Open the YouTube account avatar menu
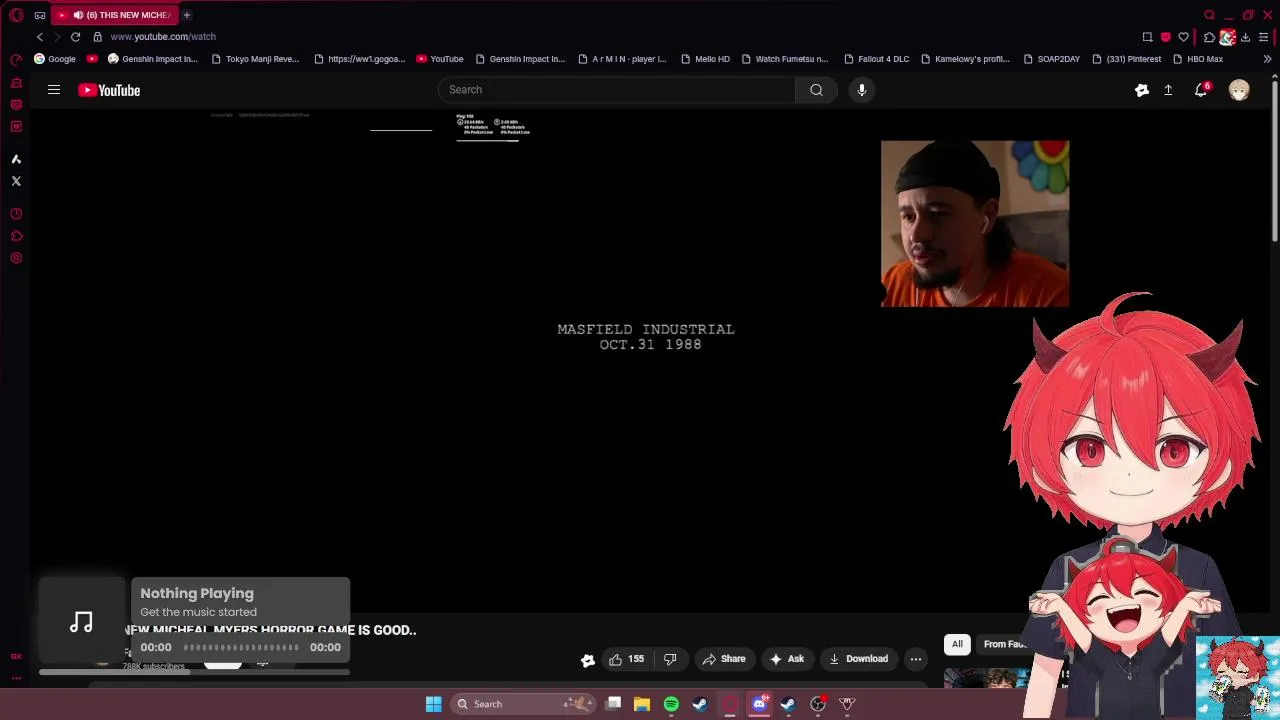The height and width of the screenshot is (720, 1280). tap(1239, 90)
